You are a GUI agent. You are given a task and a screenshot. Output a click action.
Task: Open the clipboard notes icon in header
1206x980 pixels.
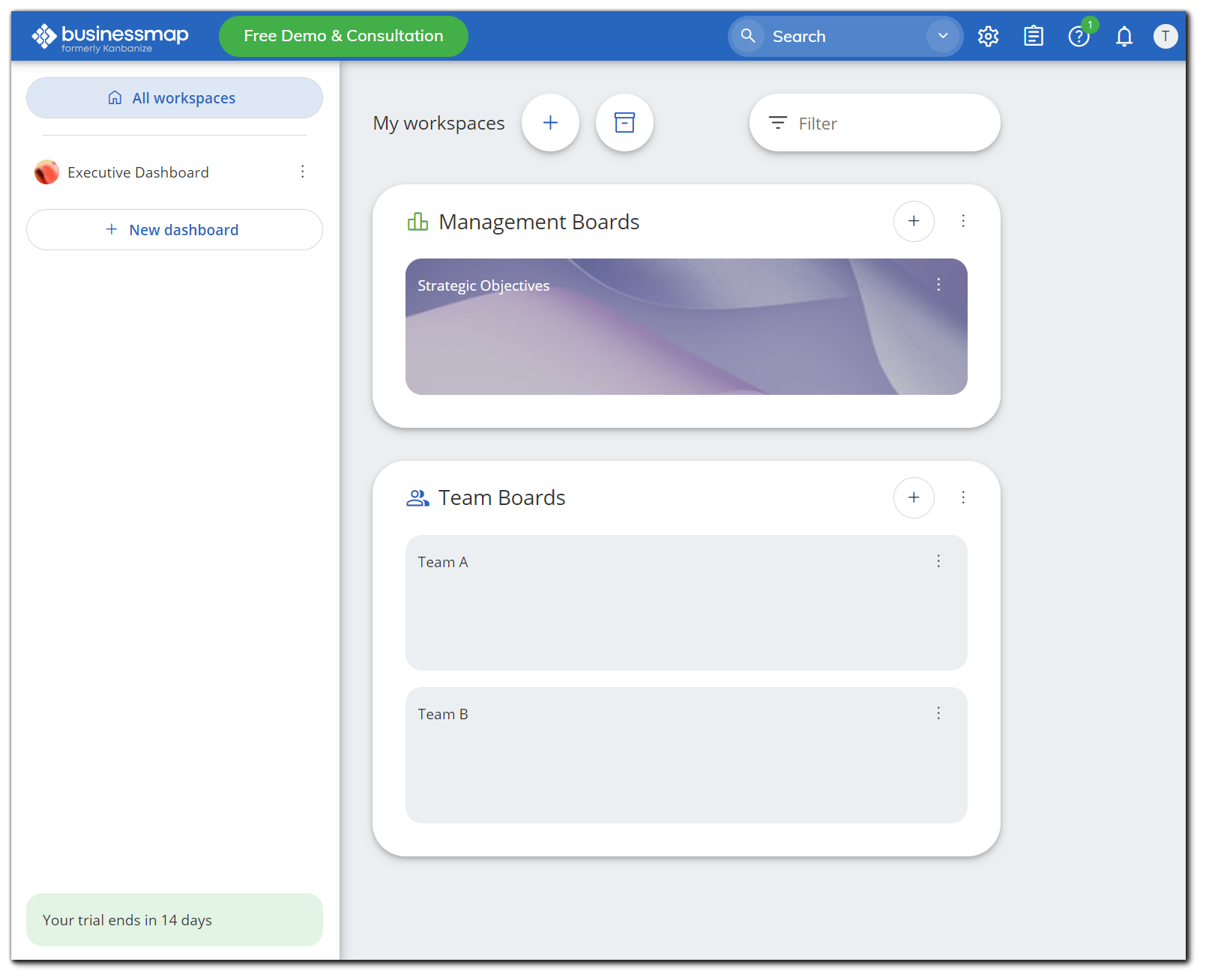coord(1034,36)
